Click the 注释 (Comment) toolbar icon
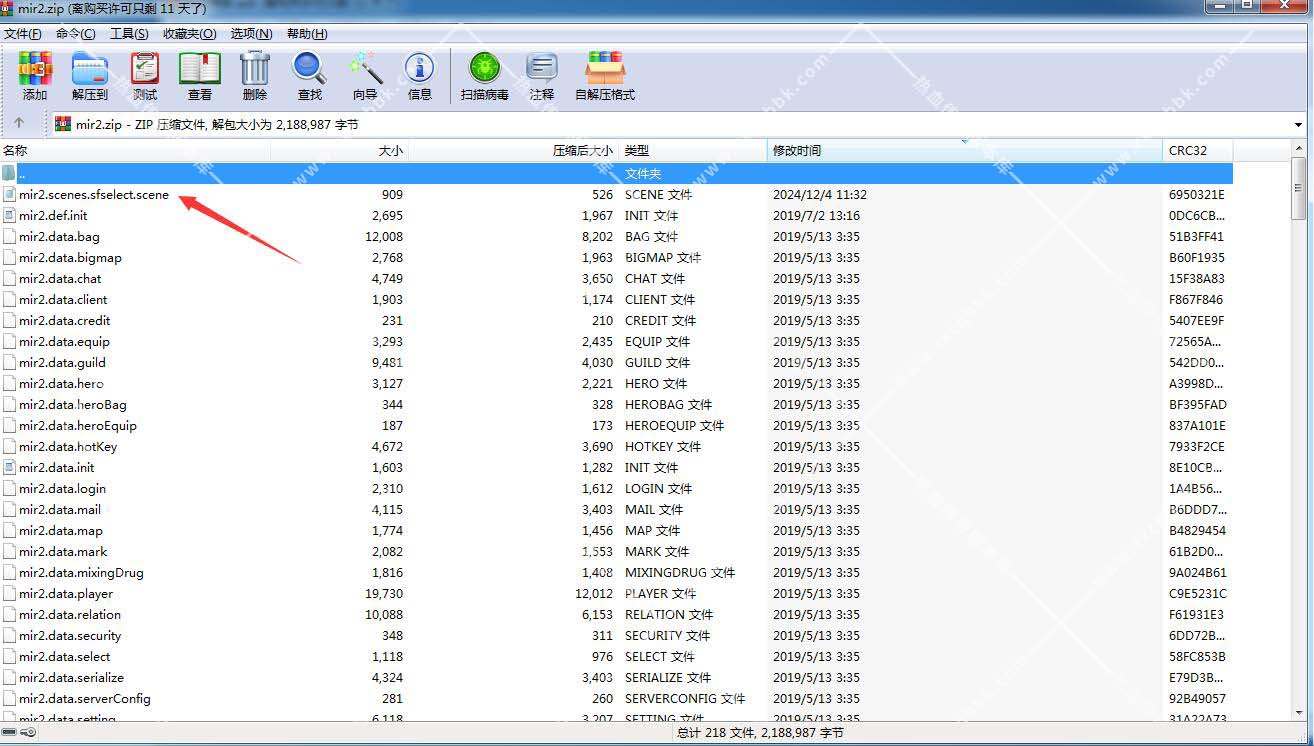The width and height of the screenshot is (1314, 746). [542, 68]
